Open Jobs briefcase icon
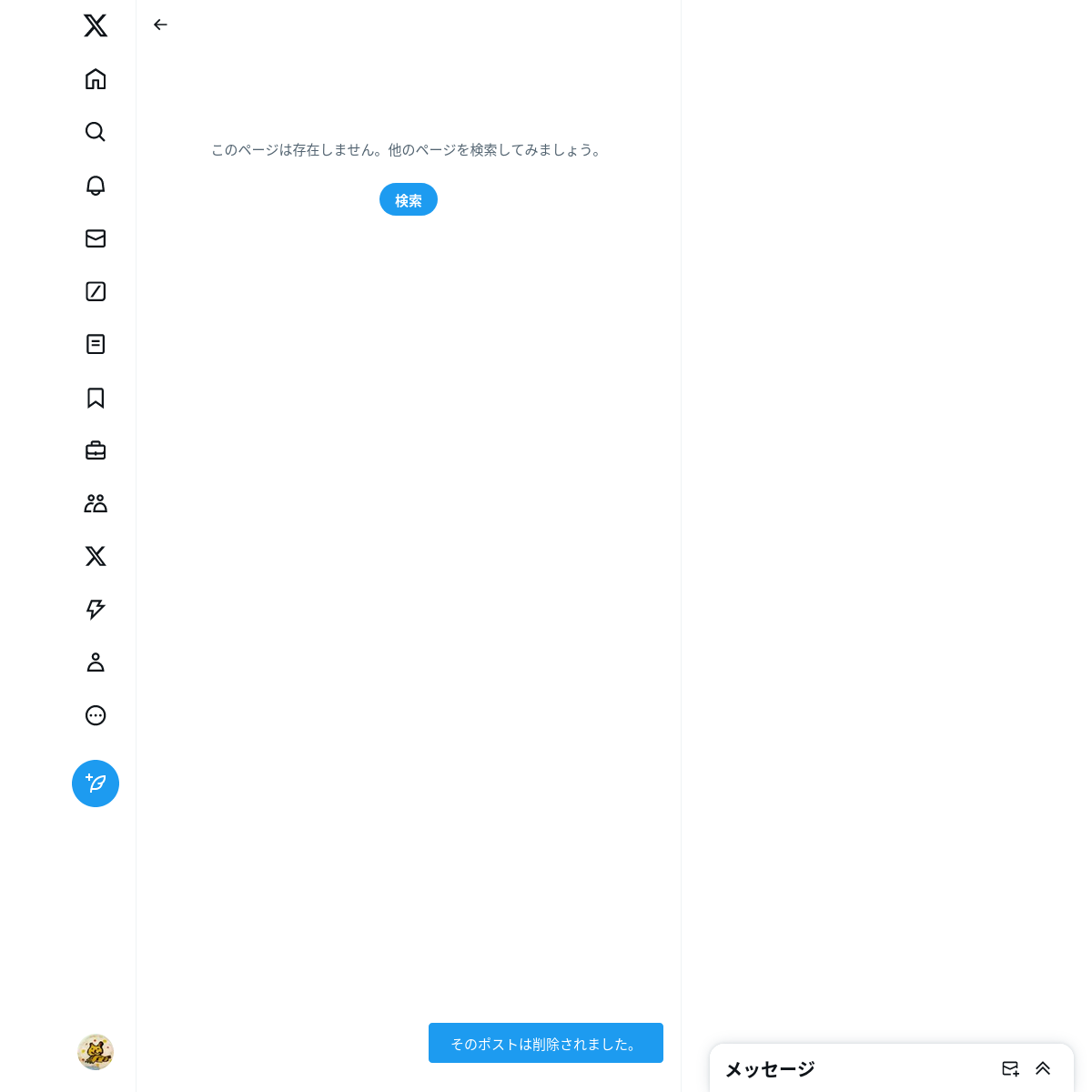This screenshot has height=1092, width=1092. (96, 450)
